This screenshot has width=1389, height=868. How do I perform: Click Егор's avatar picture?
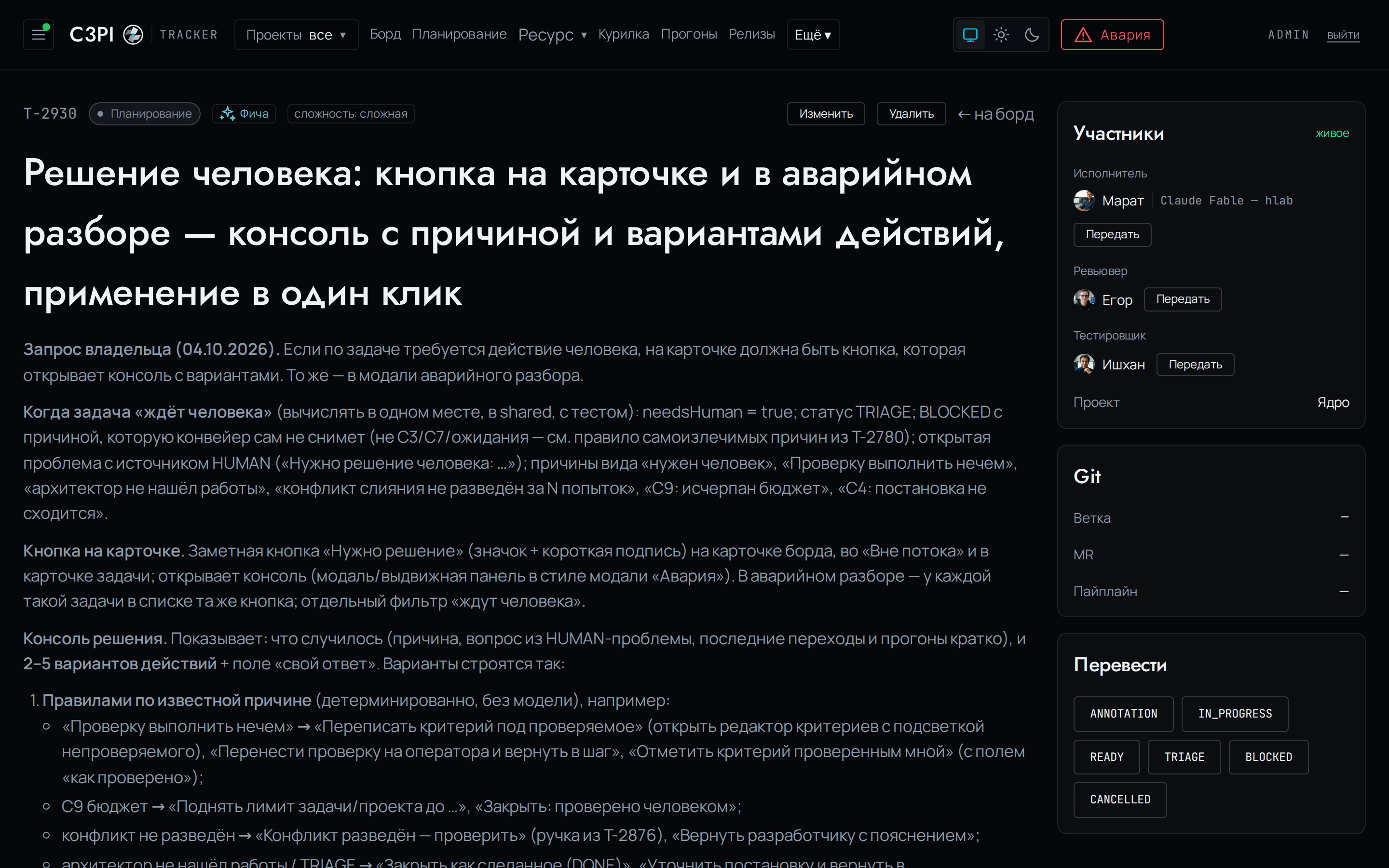pos(1084,299)
